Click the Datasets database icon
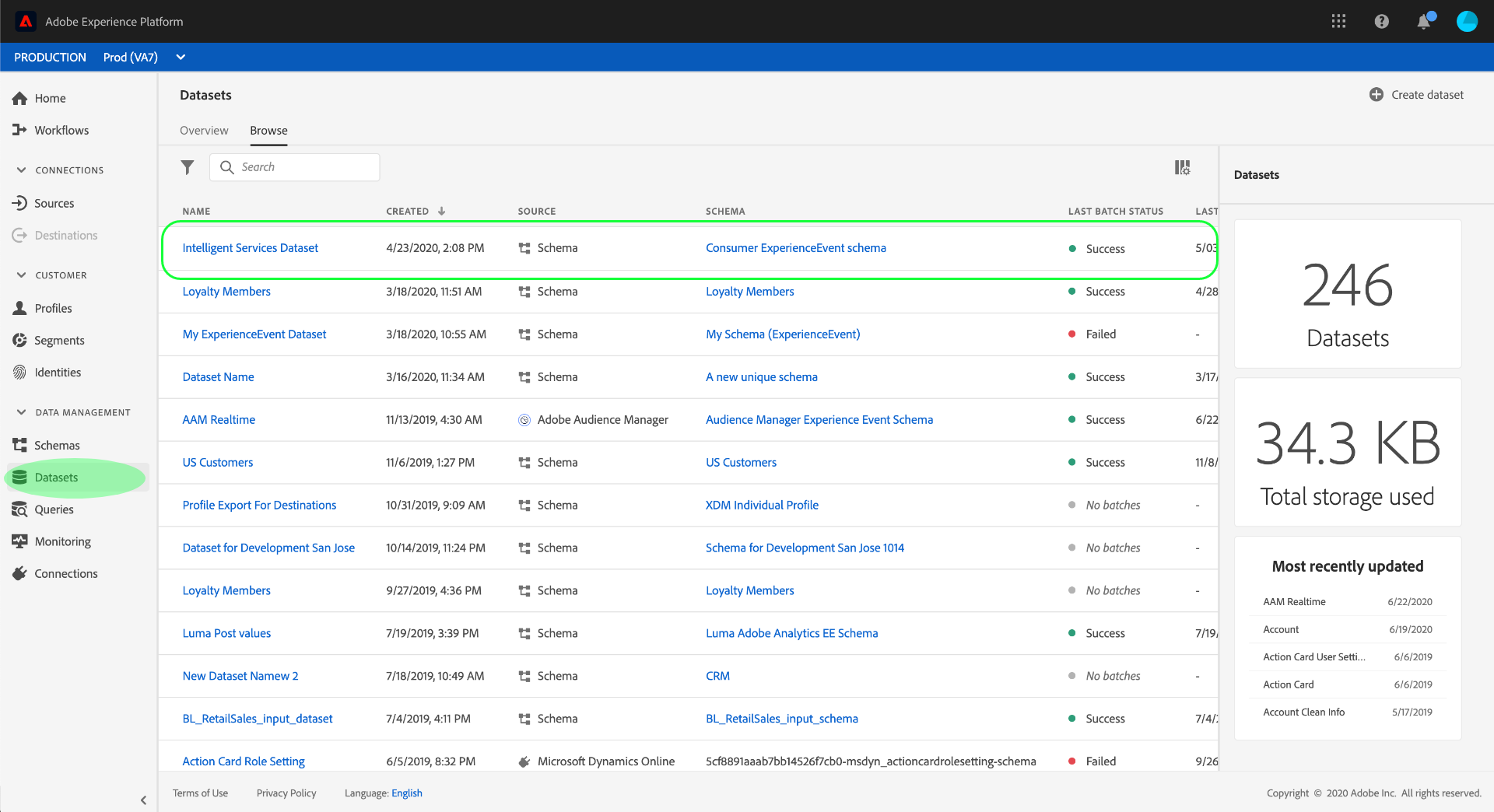The height and width of the screenshot is (812, 1494). 19,477
